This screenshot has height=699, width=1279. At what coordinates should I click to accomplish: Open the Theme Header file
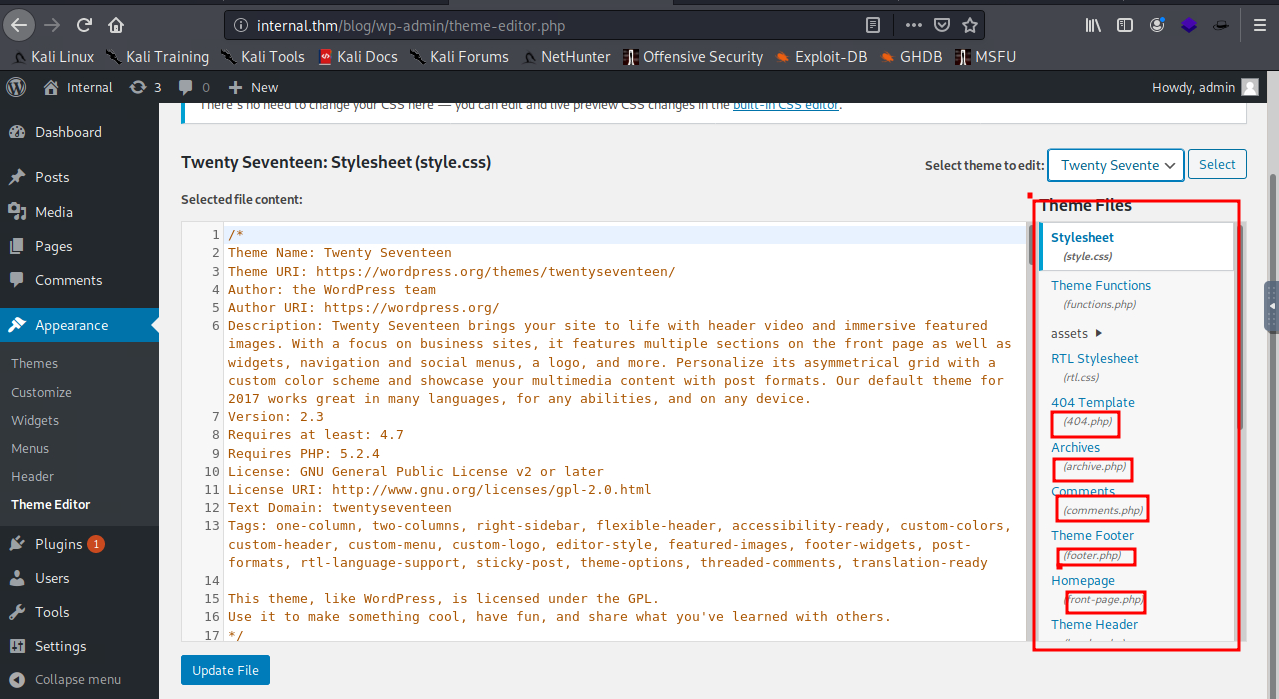(1094, 625)
